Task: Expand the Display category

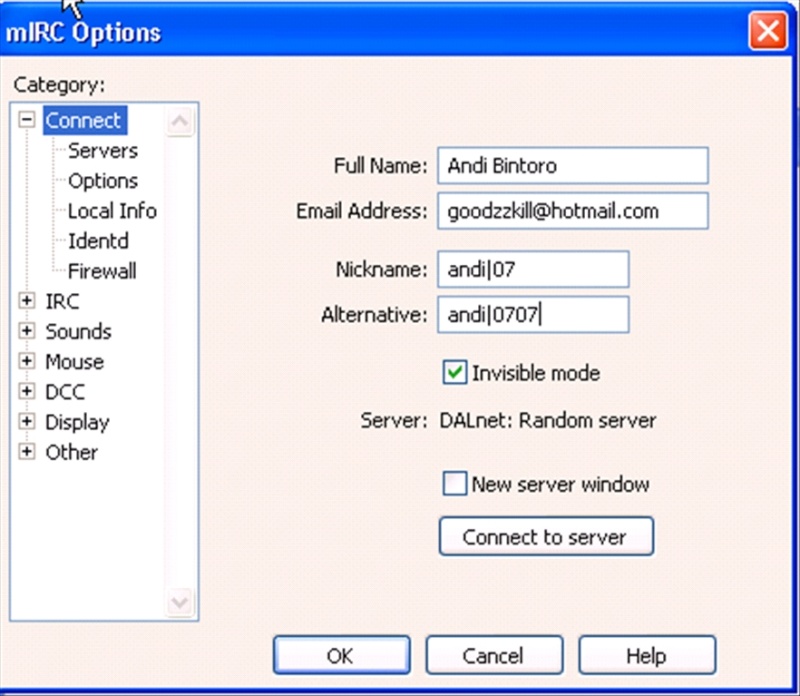Action: [x=27, y=421]
